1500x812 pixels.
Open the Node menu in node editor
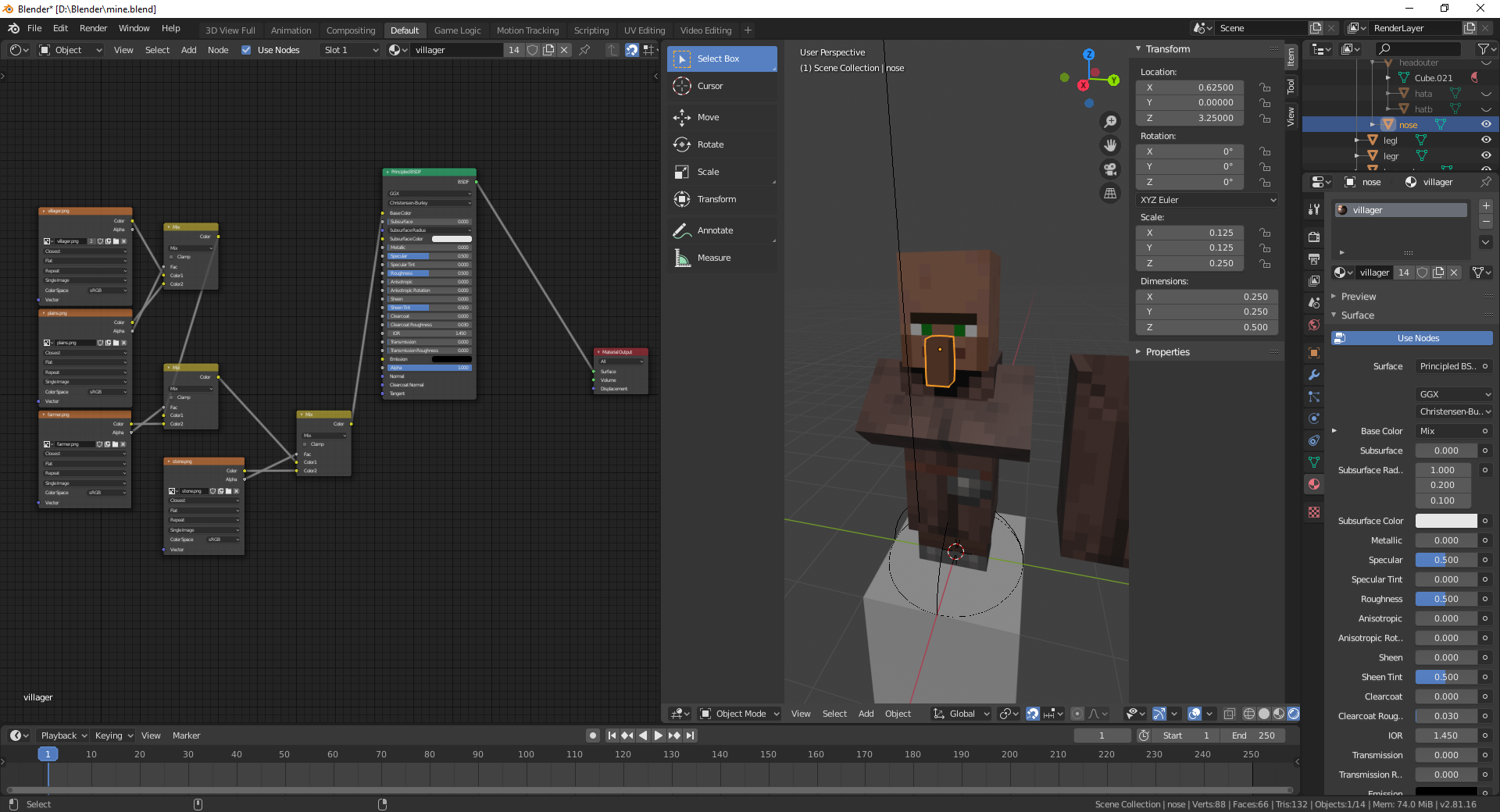point(218,50)
